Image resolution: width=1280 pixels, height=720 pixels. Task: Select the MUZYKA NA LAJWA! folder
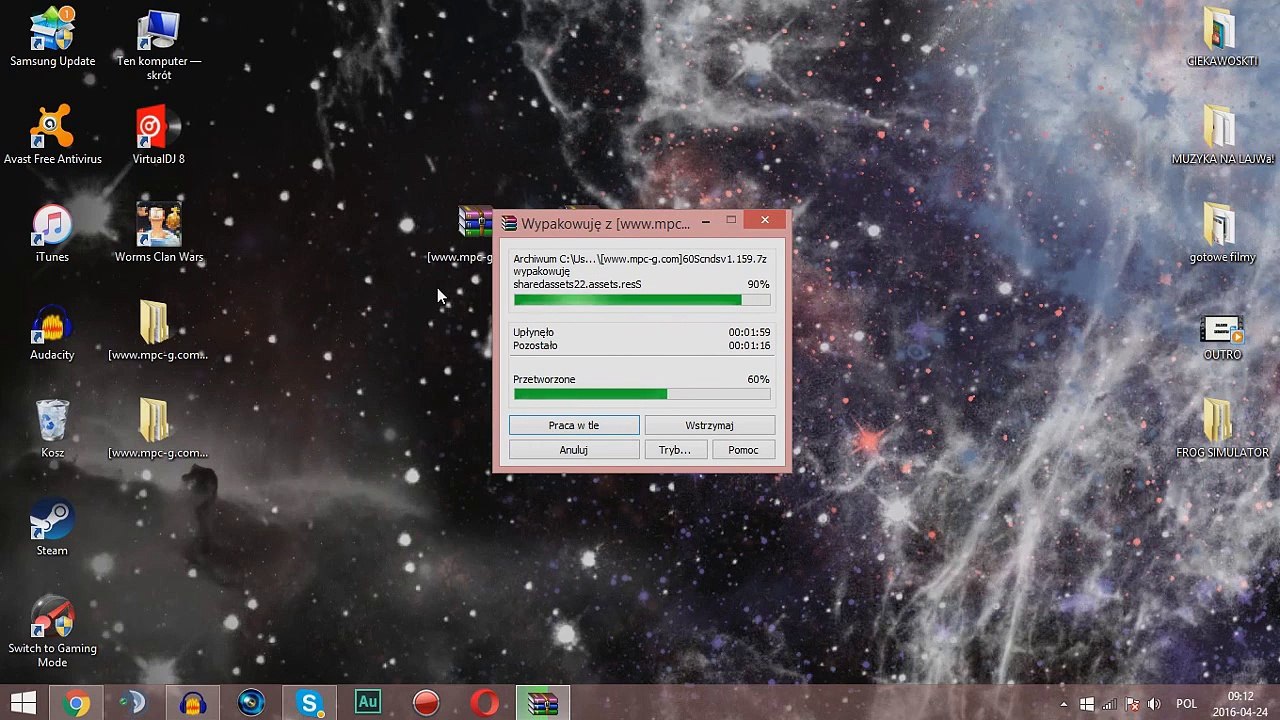coord(1221,135)
